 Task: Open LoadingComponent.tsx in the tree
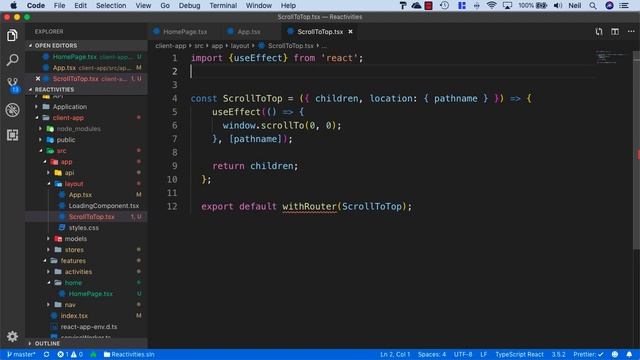click(104, 206)
